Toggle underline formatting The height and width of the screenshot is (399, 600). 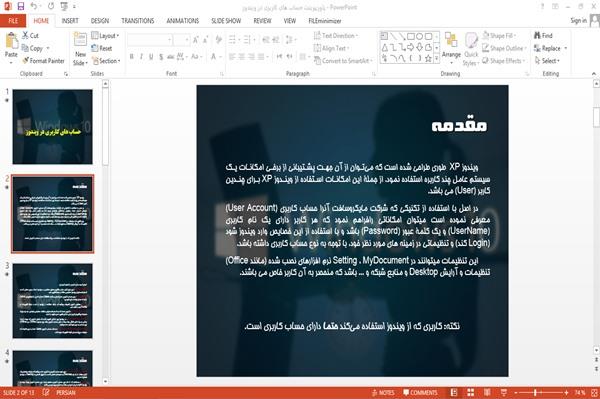(x=151, y=57)
